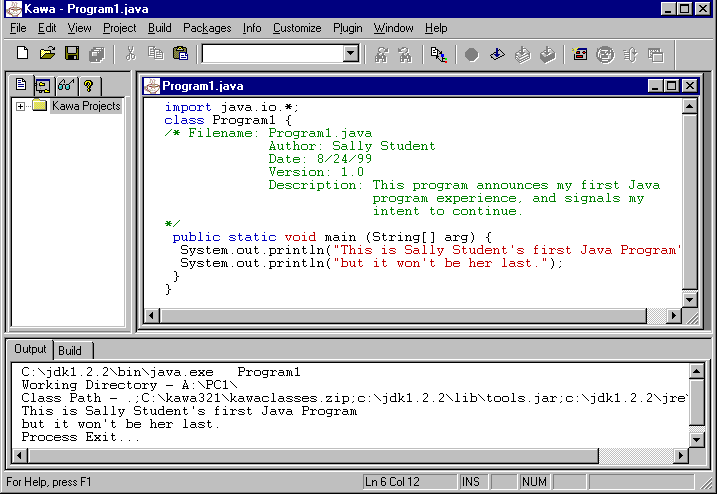Click the greyed windows icon ending the toolbar

tap(656, 55)
